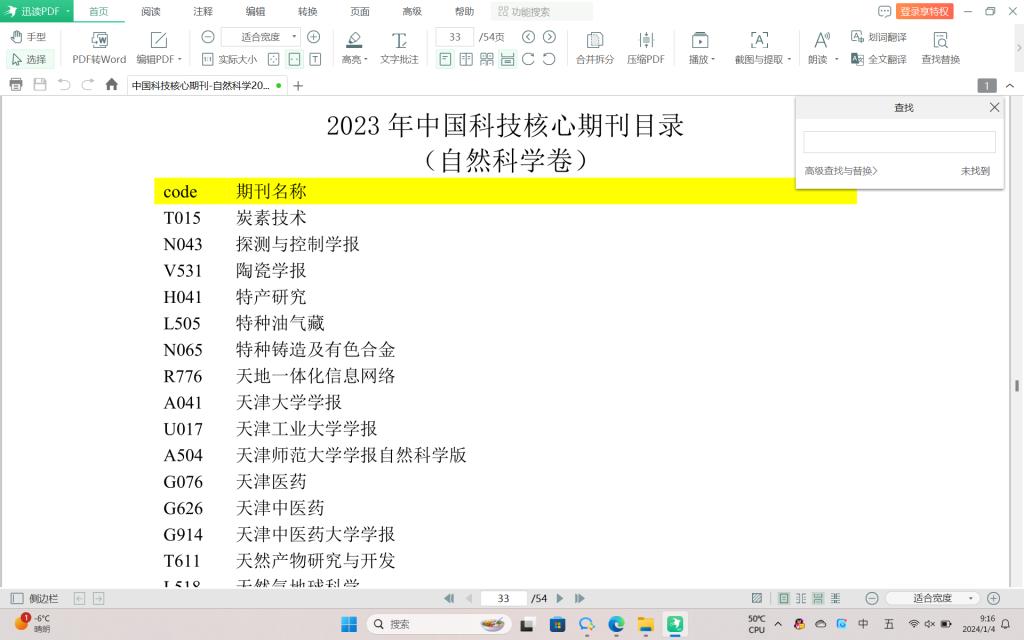Click the print icon in quick toolbar
The height and width of the screenshot is (640, 1024).
coord(16,85)
